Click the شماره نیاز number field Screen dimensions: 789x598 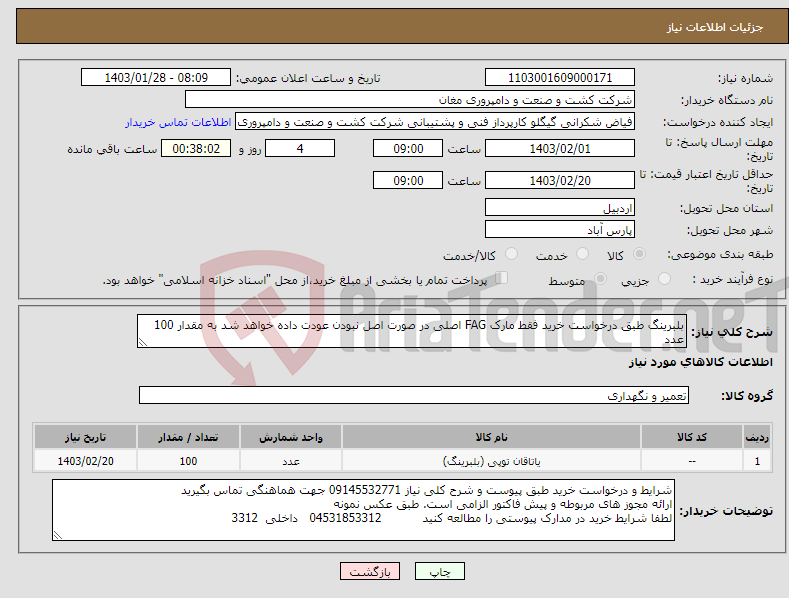tap(560, 78)
